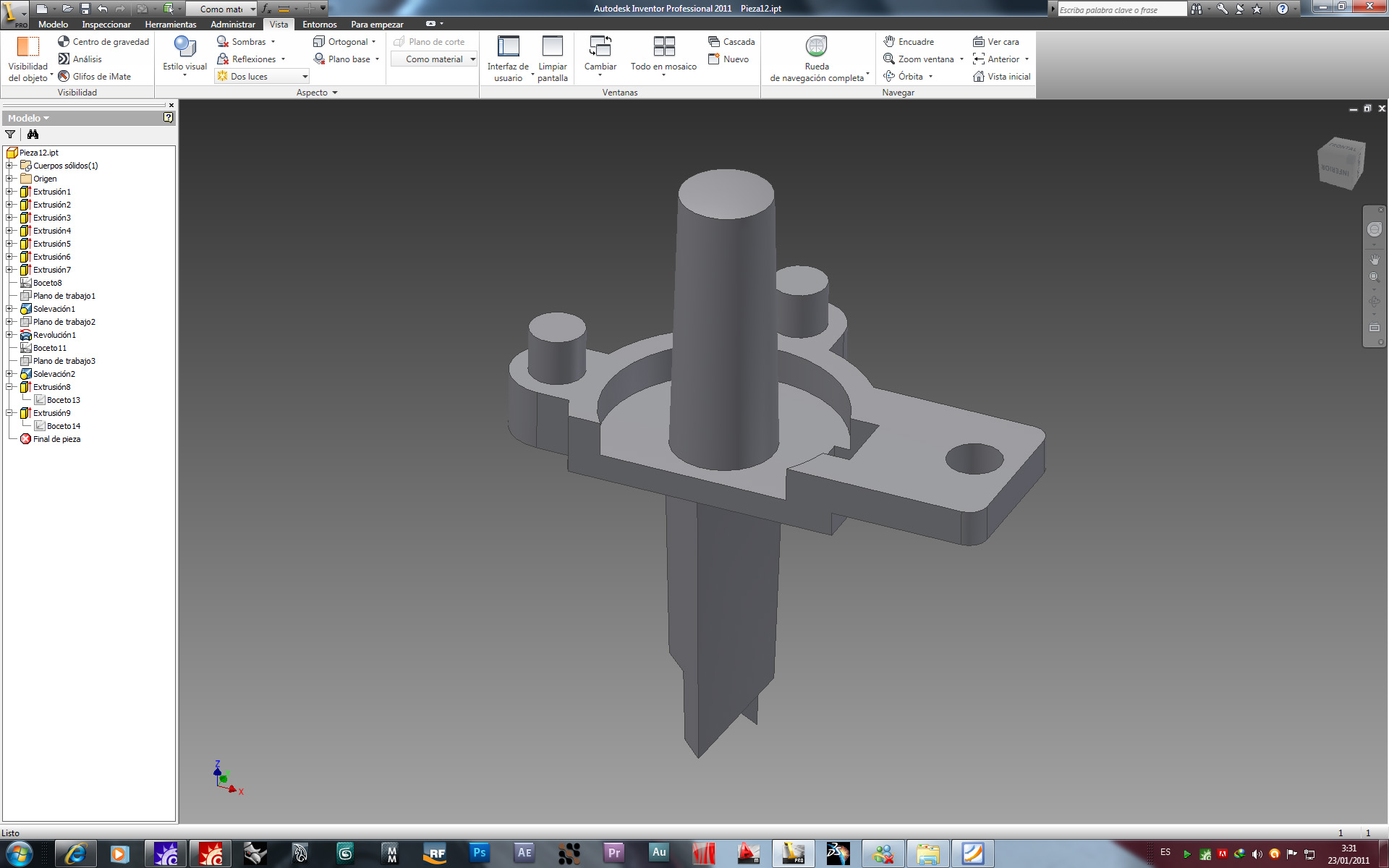Open the Administrar ribbon tab

(x=233, y=25)
